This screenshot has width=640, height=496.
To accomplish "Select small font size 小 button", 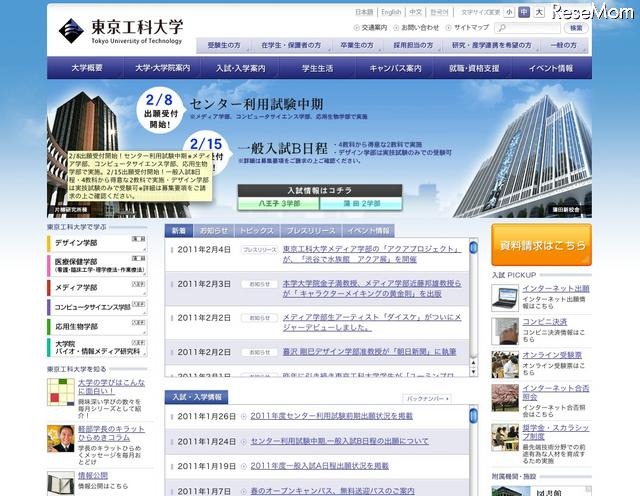I will coord(509,12).
